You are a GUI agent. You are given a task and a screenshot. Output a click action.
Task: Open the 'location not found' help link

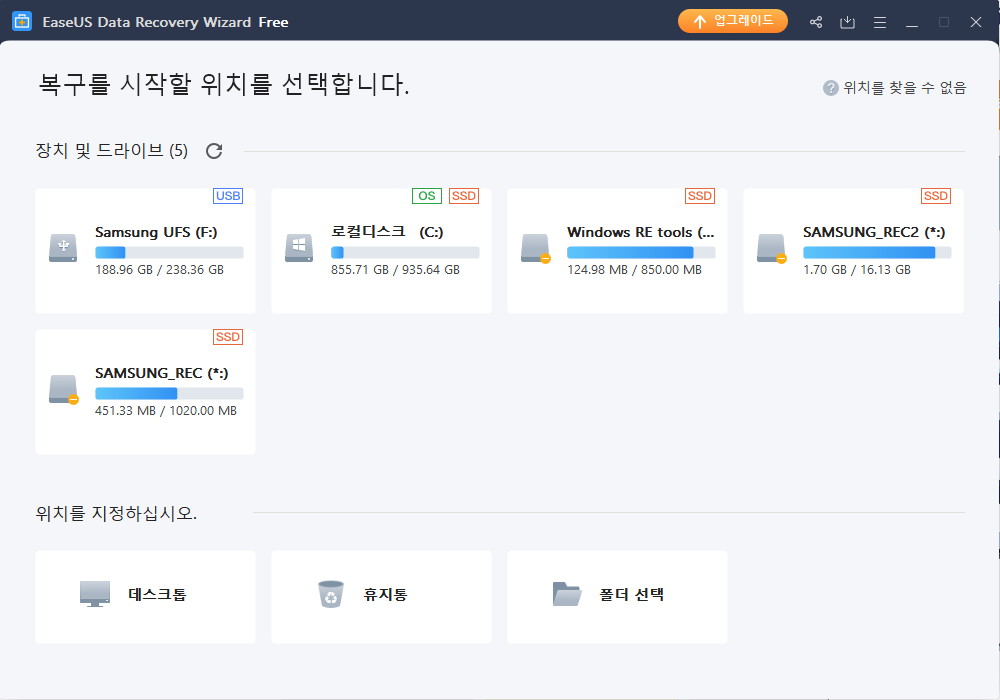[904, 87]
